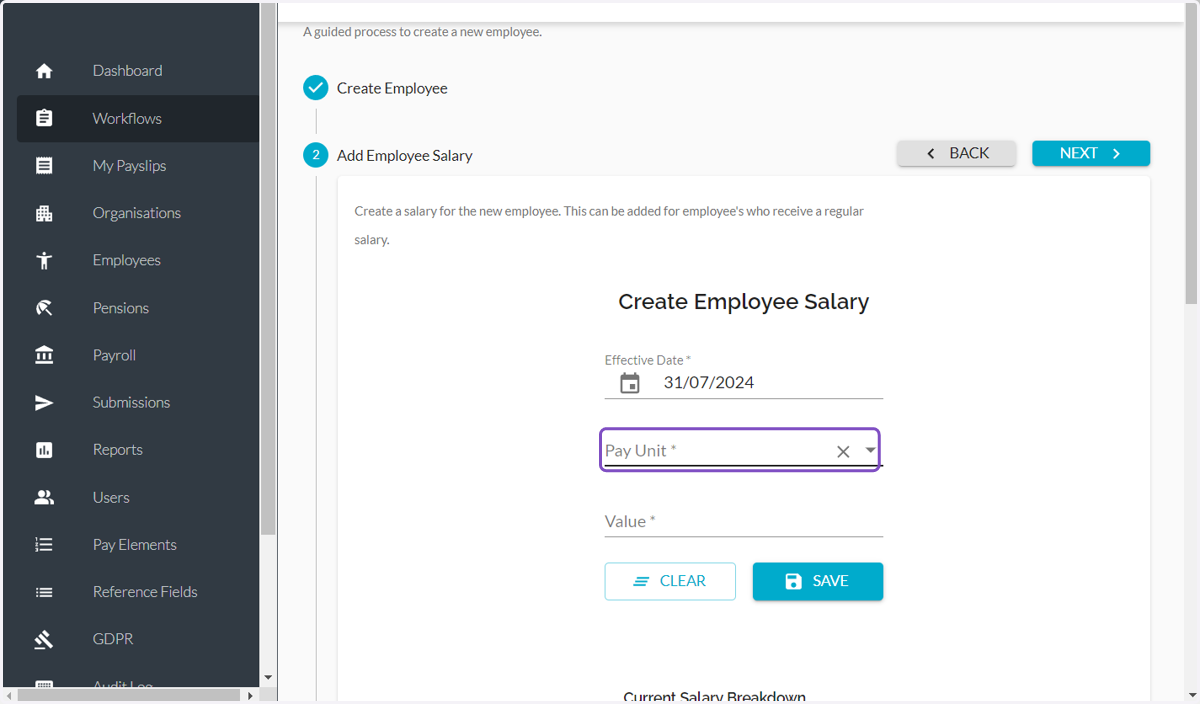Open the Pensions section
The width and height of the screenshot is (1200, 704).
[x=138, y=308]
